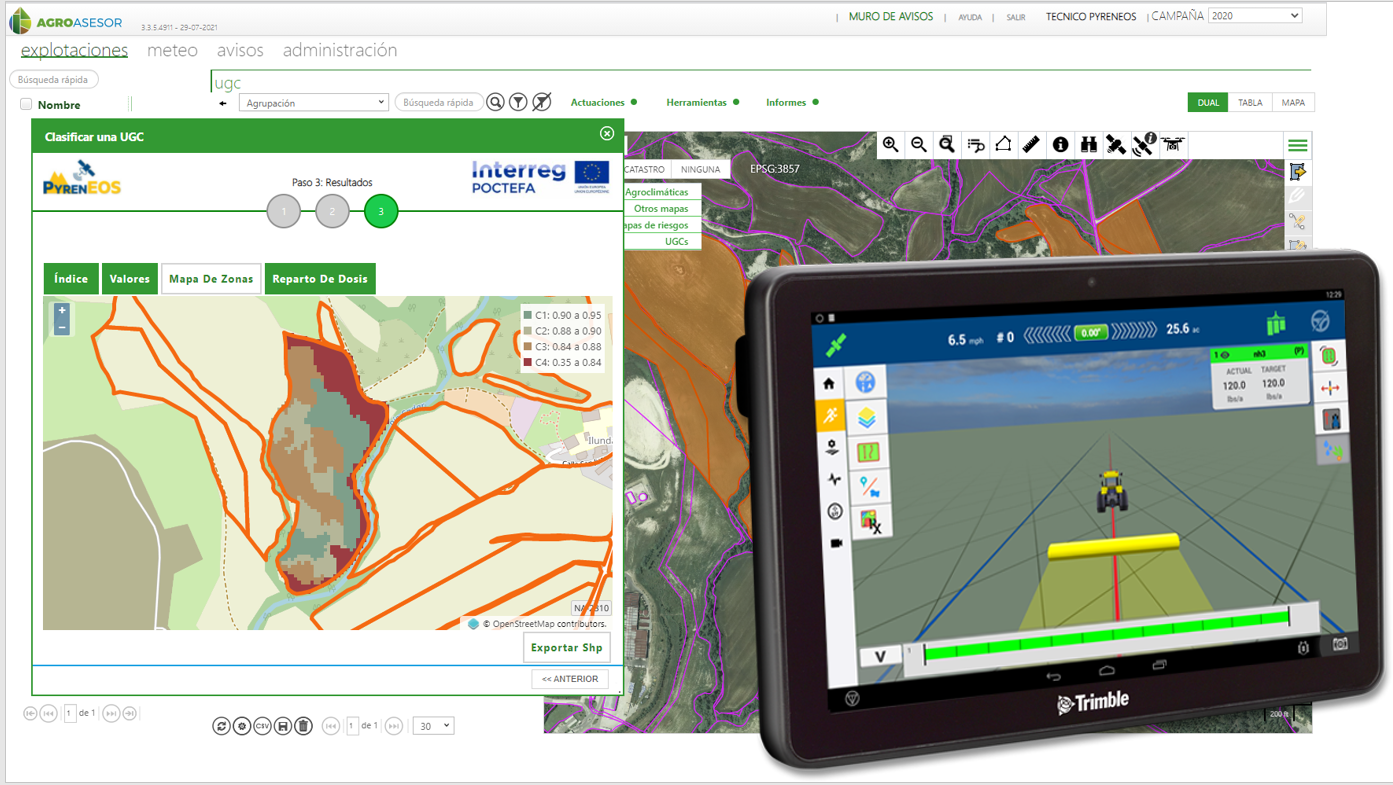Click the table settings gear icon
This screenshot has height=785, width=1393.
click(x=242, y=726)
